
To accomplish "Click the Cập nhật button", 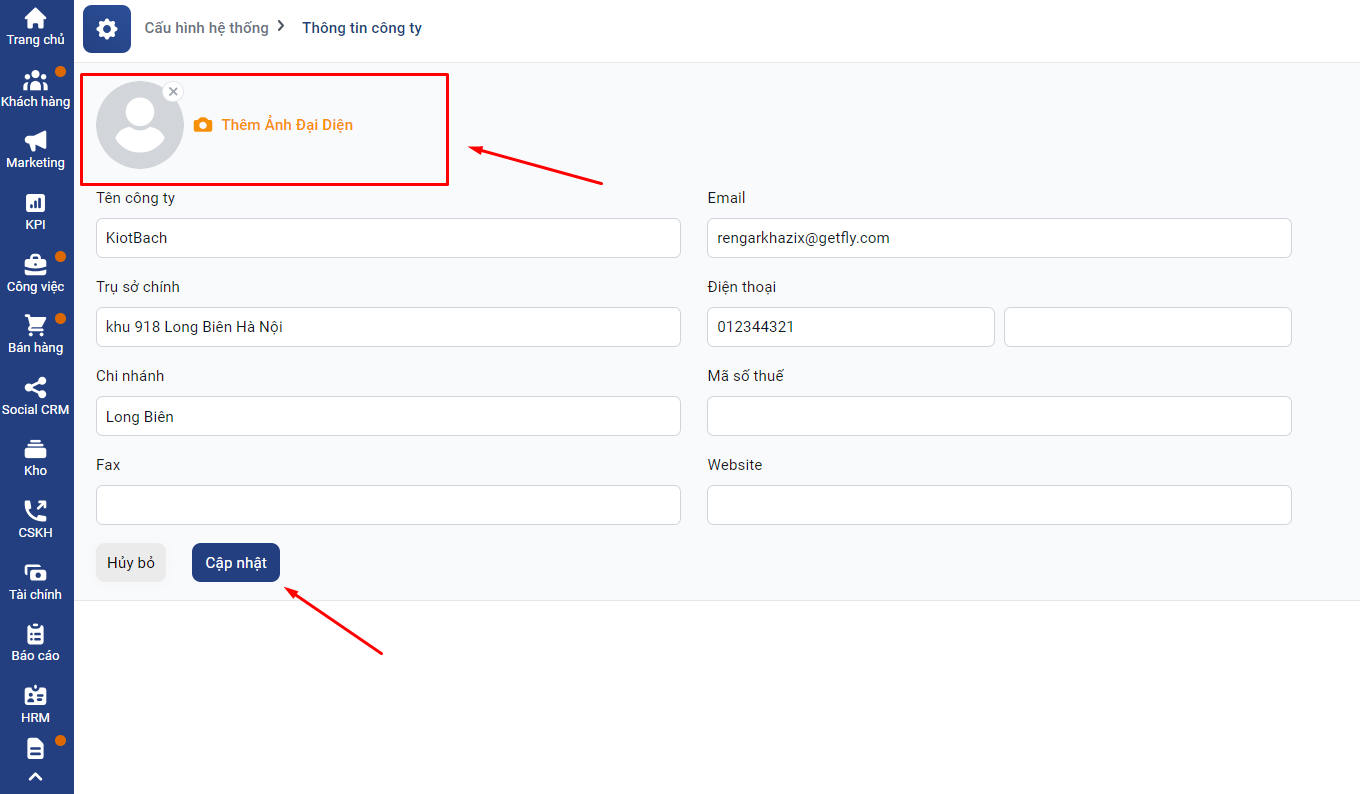I will pyautogui.click(x=236, y=563).
